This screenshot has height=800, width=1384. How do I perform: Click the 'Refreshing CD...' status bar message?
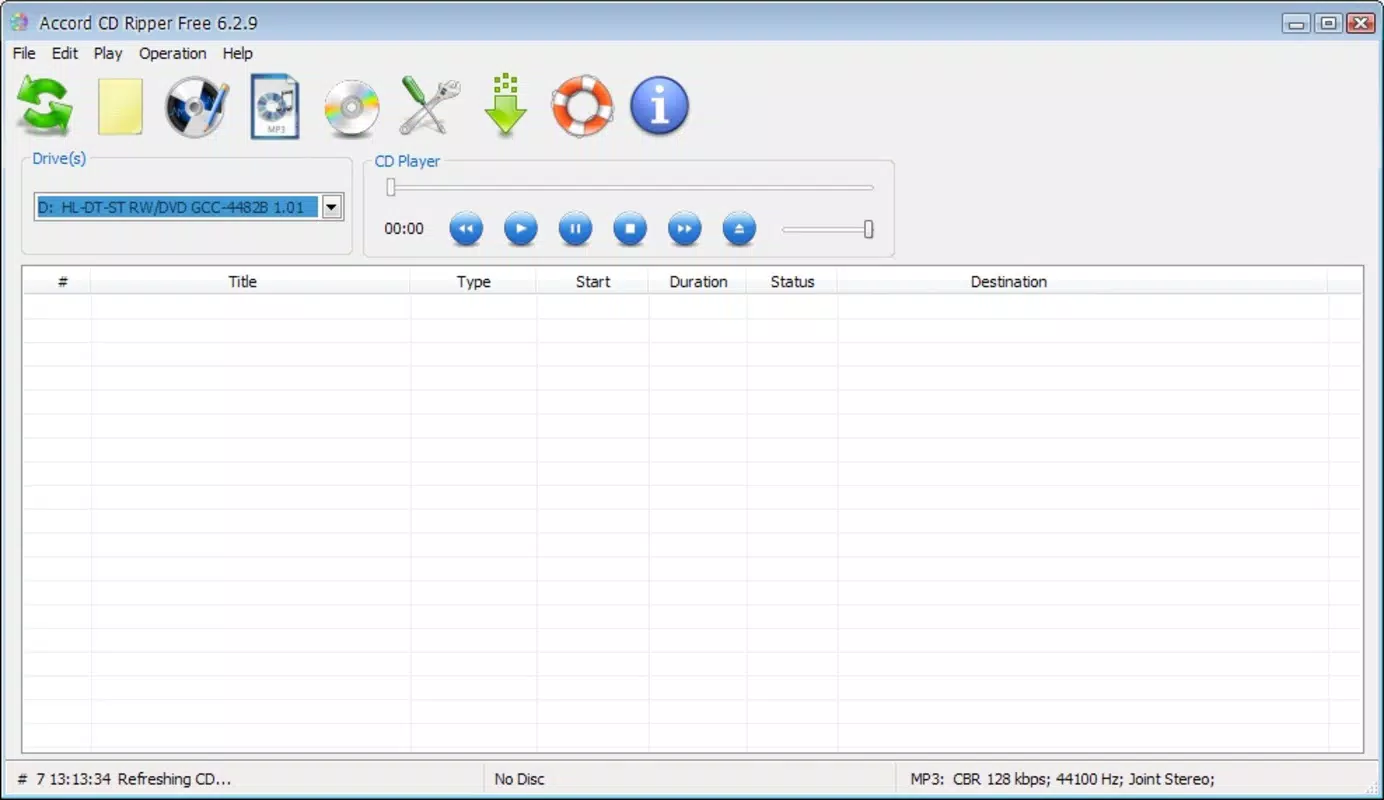(x=174, y=779)
